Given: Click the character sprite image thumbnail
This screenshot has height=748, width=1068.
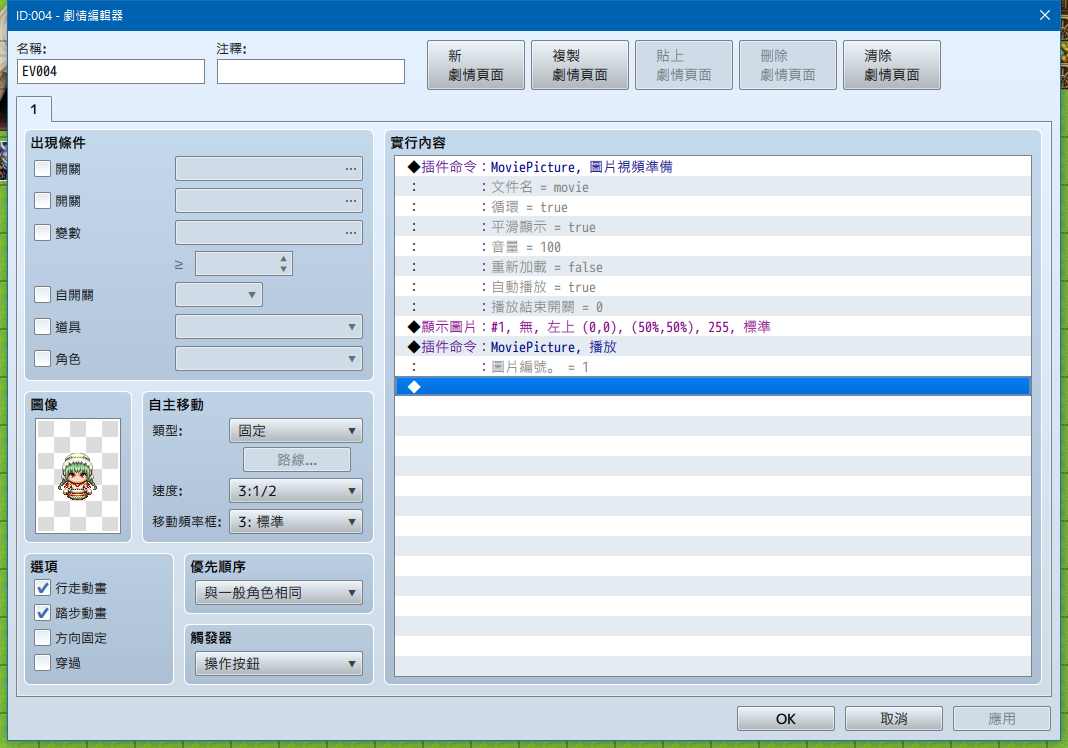Looking at the screenshot, I should click(x=78, y=476).
